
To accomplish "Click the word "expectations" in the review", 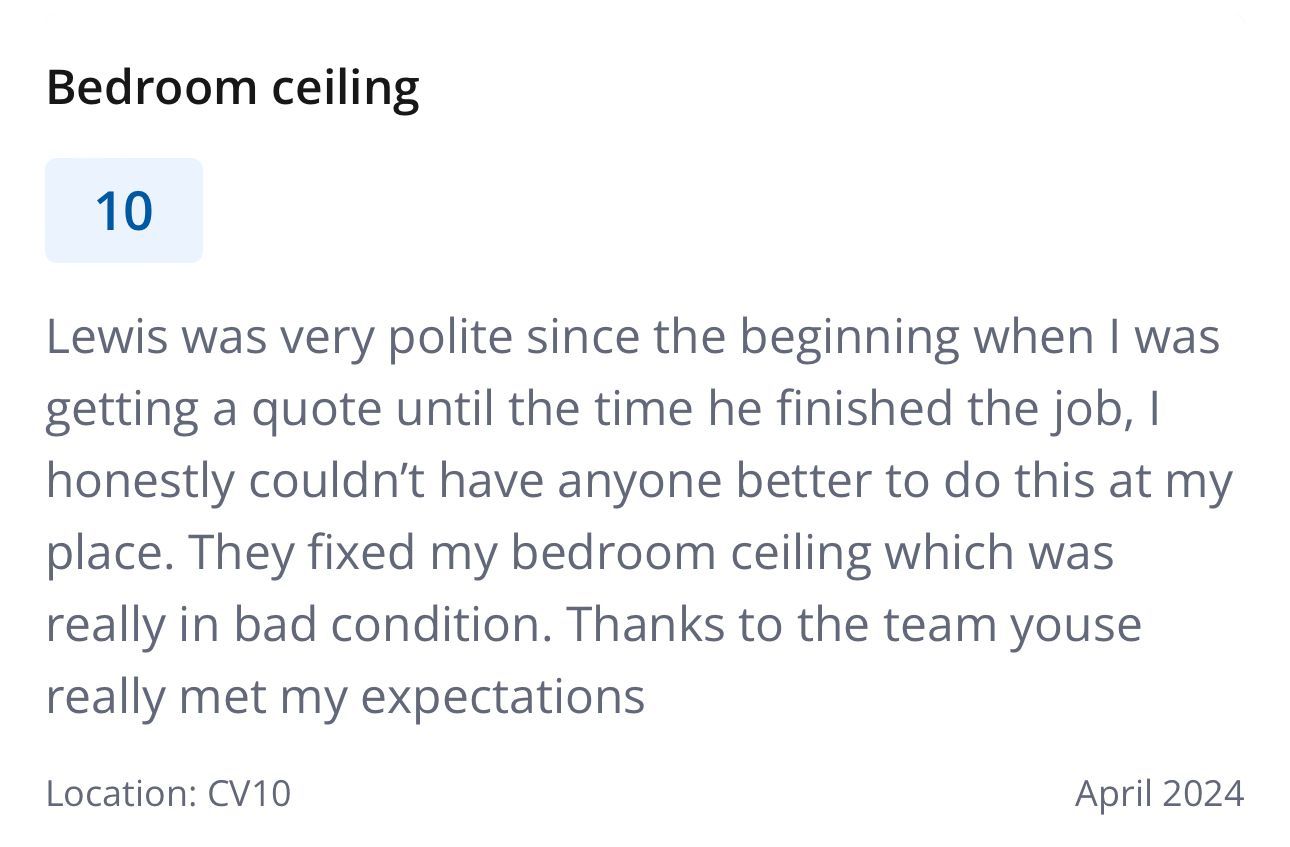I will (502, 697).
